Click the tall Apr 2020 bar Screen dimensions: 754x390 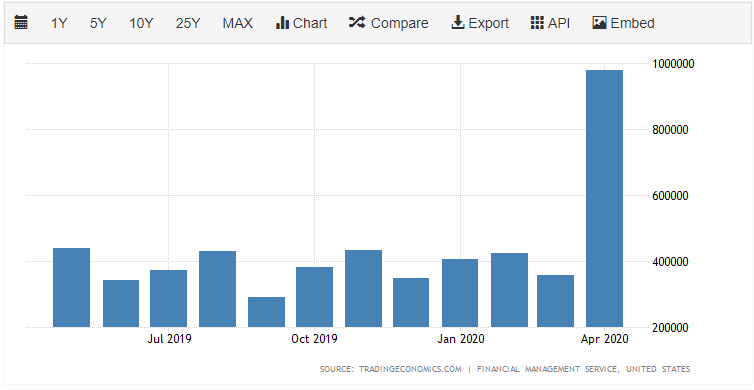click(604, 199)
